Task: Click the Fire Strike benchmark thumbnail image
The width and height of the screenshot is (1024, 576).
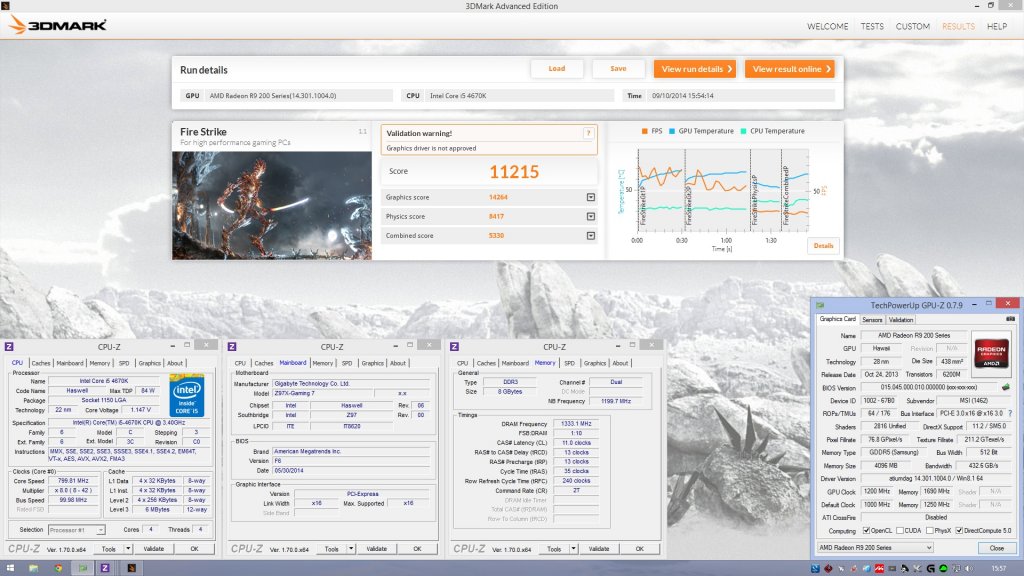Action: pos(272,206)
